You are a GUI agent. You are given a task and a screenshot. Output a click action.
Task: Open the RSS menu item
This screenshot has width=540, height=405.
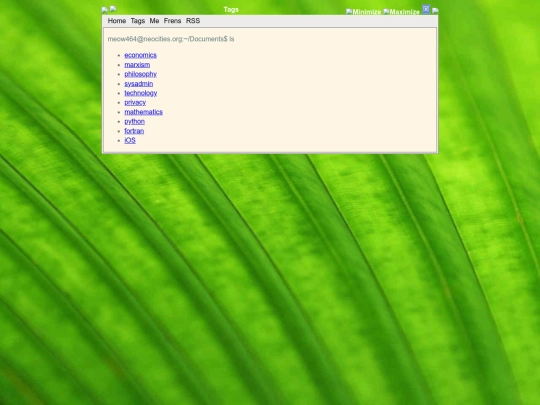pos(193,21)
